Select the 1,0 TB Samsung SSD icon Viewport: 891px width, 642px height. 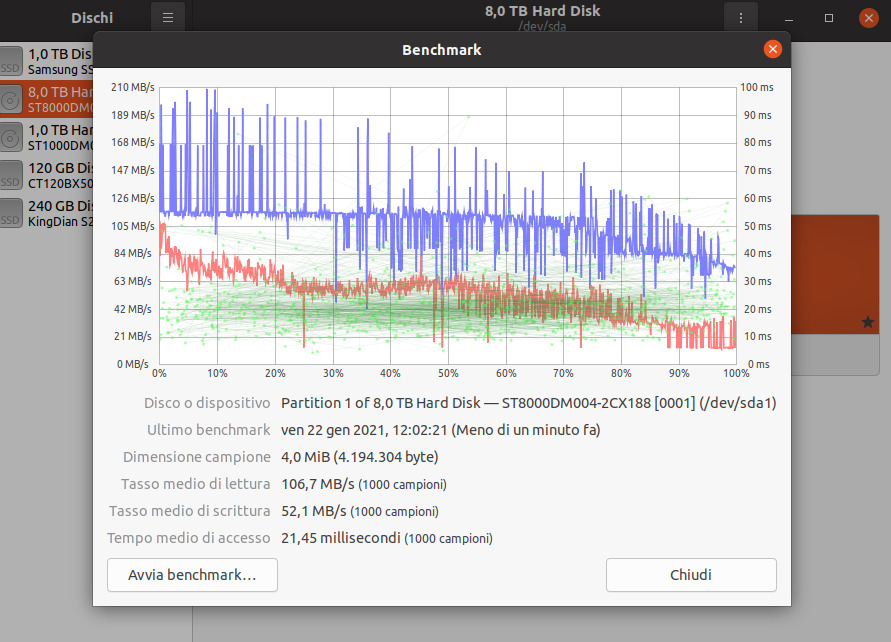[11, 61]
